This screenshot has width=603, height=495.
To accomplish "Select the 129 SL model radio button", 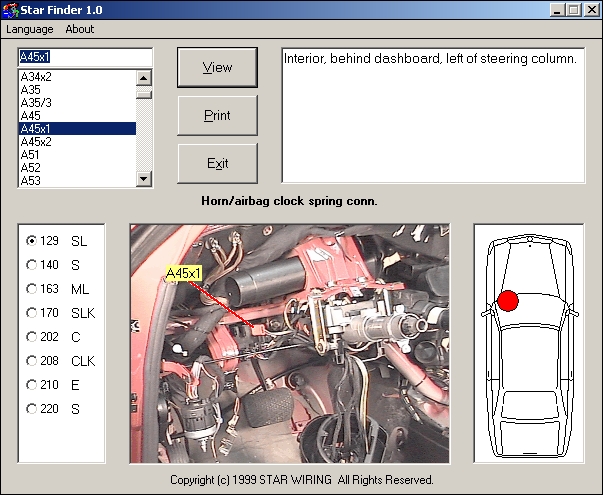I will point(32,240).
